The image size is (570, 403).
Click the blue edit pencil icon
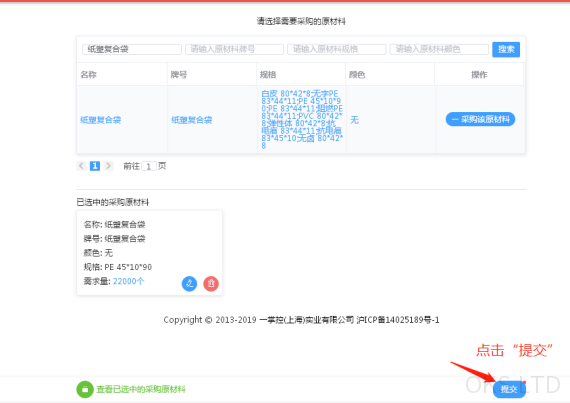tap(189, 283)
